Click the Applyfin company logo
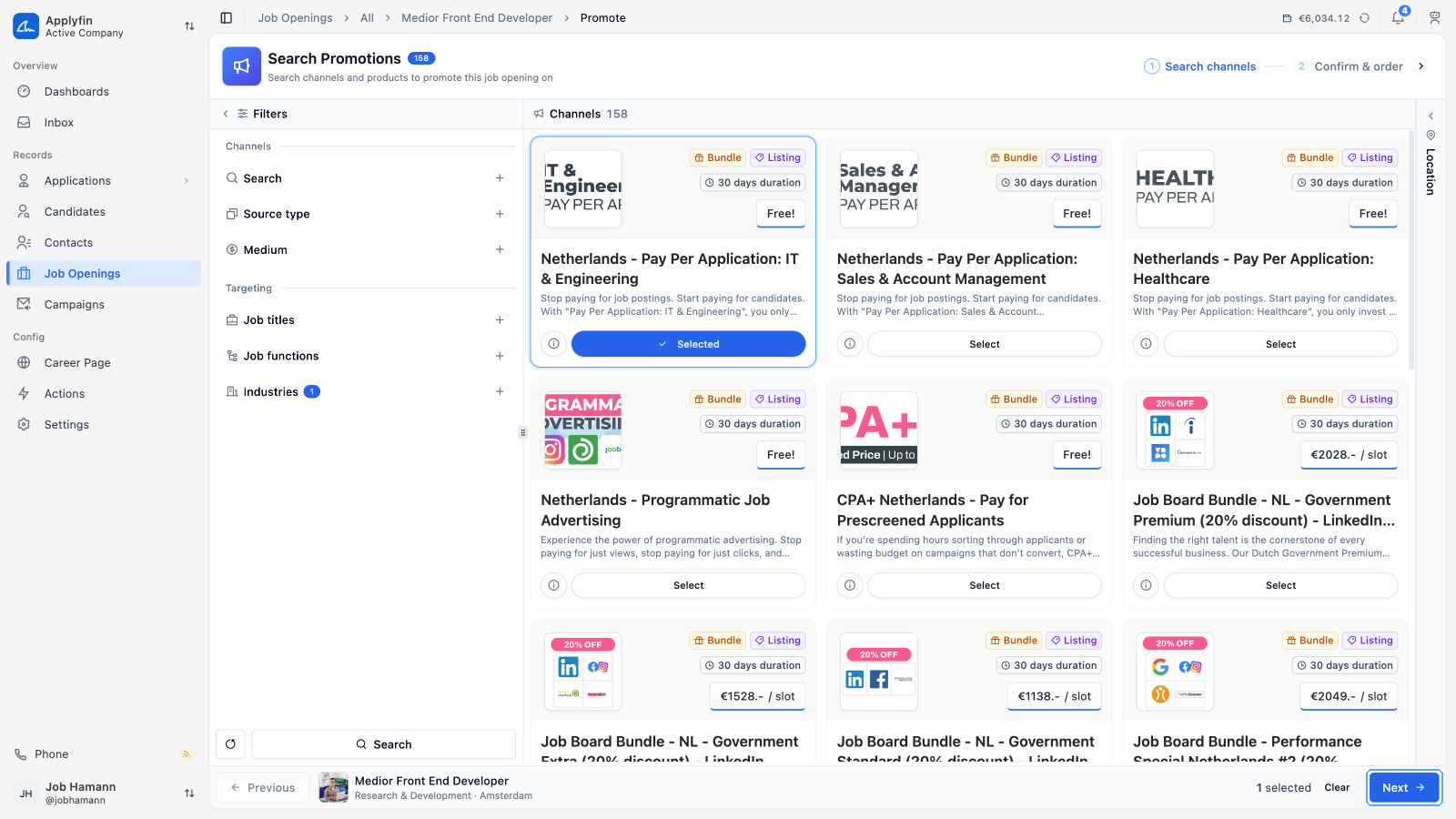This screenshot has width=1456, height=819. (25, 26)
